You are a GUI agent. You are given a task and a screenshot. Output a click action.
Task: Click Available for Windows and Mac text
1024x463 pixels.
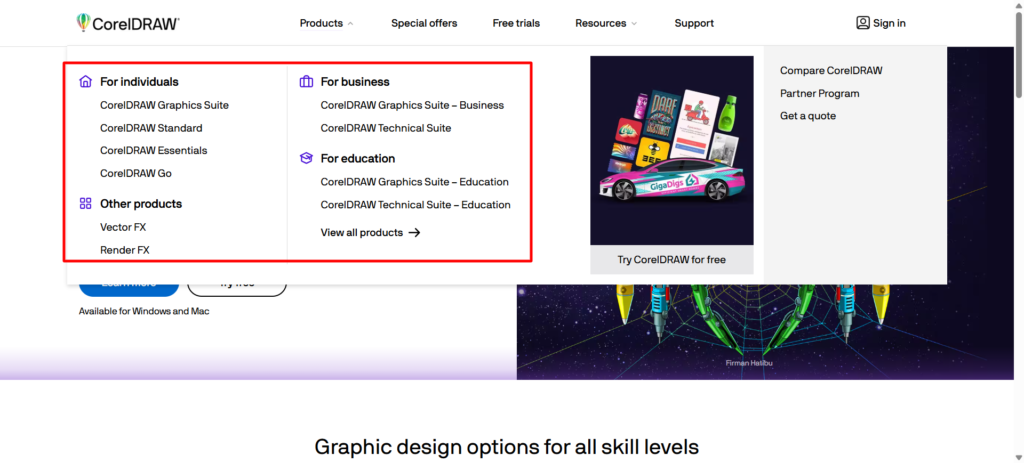coord(144,311)
